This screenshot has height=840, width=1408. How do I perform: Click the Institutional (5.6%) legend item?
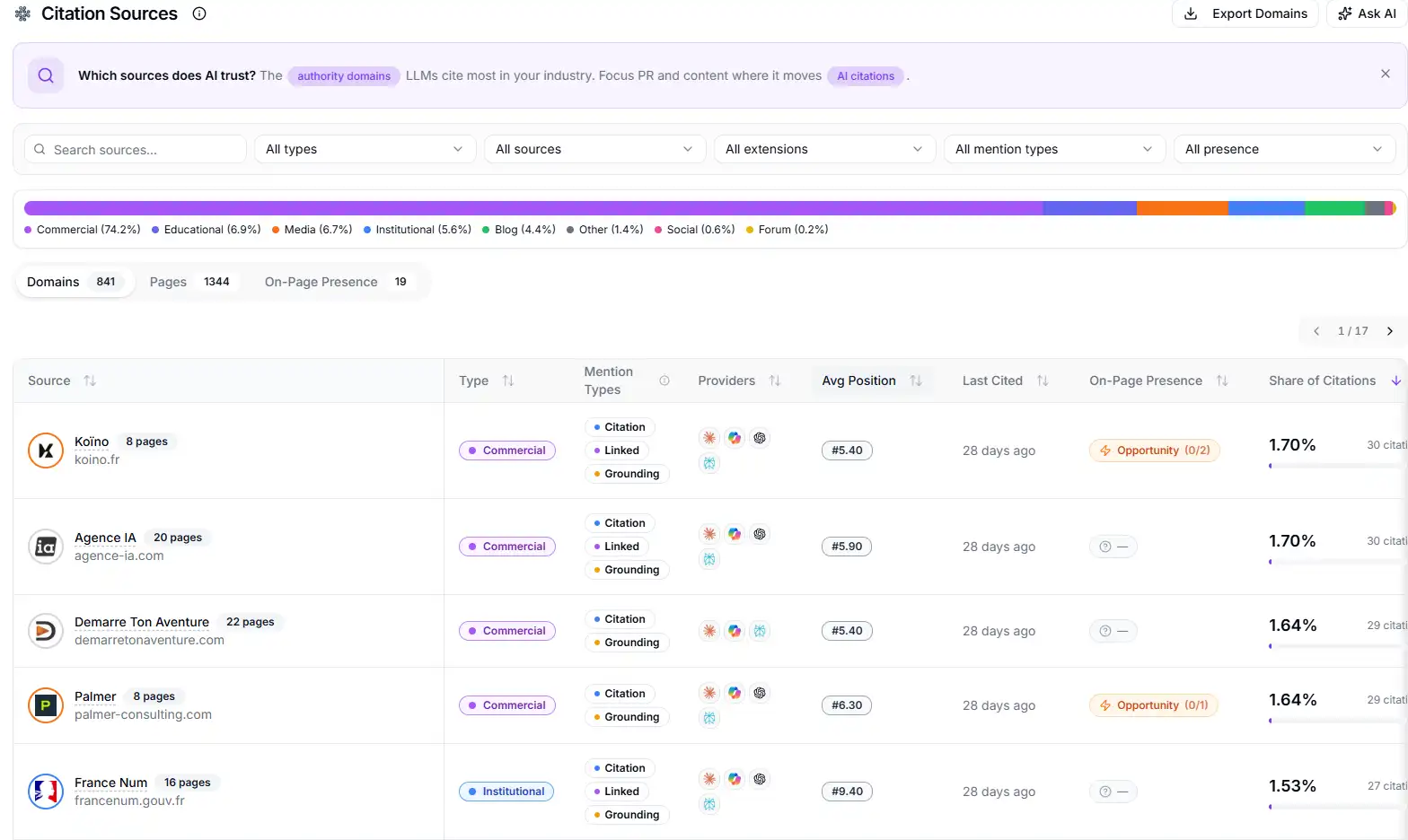click(418, 230)
